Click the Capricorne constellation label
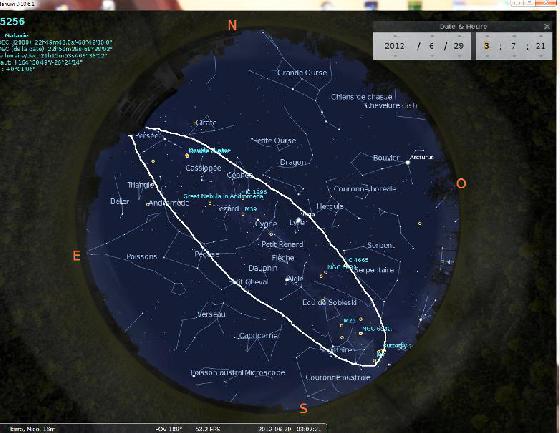 pyautogui.click(x=259, y=336)
